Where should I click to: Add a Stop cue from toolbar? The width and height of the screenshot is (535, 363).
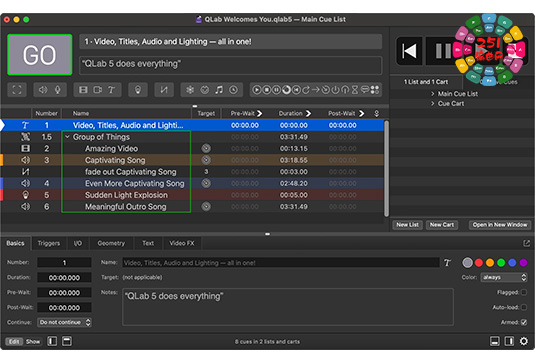(267, 90)
